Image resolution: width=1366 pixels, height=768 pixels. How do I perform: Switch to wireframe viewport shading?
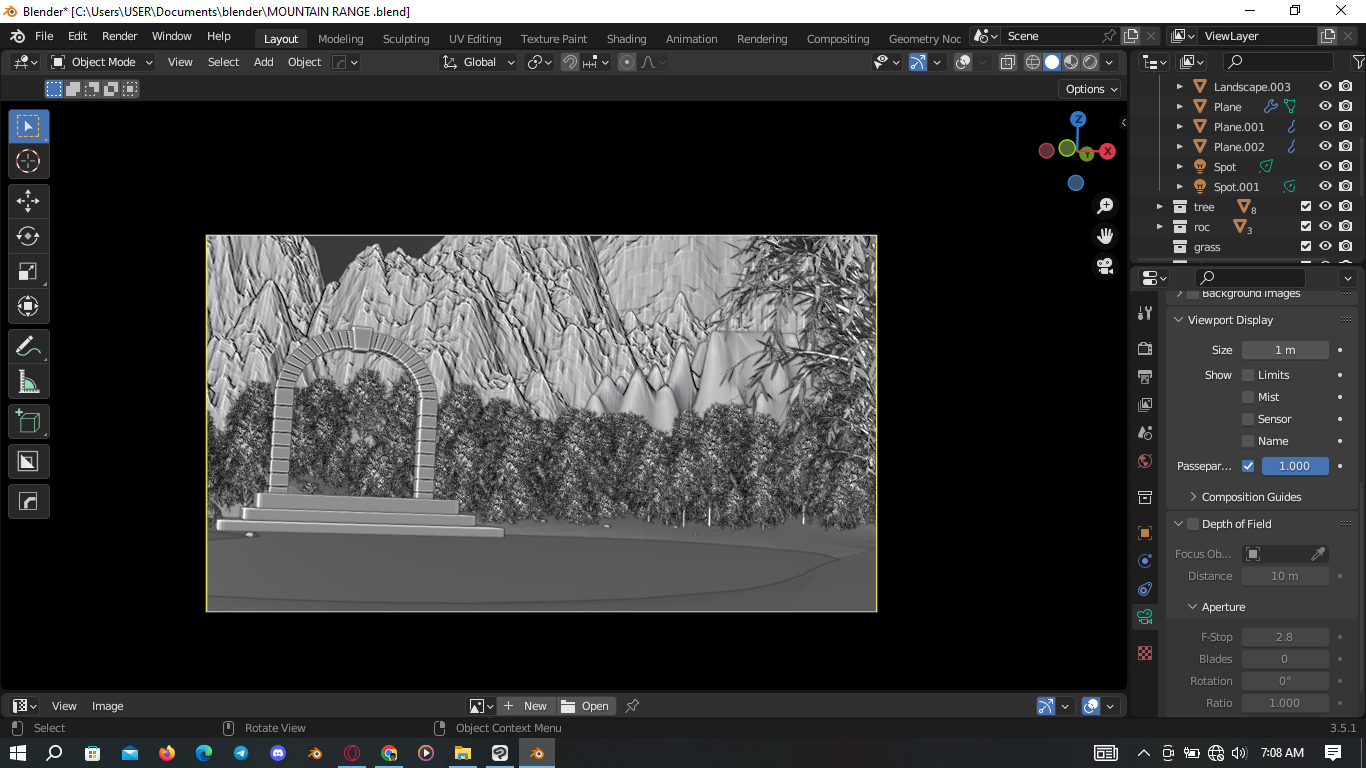coord(1033,62)
